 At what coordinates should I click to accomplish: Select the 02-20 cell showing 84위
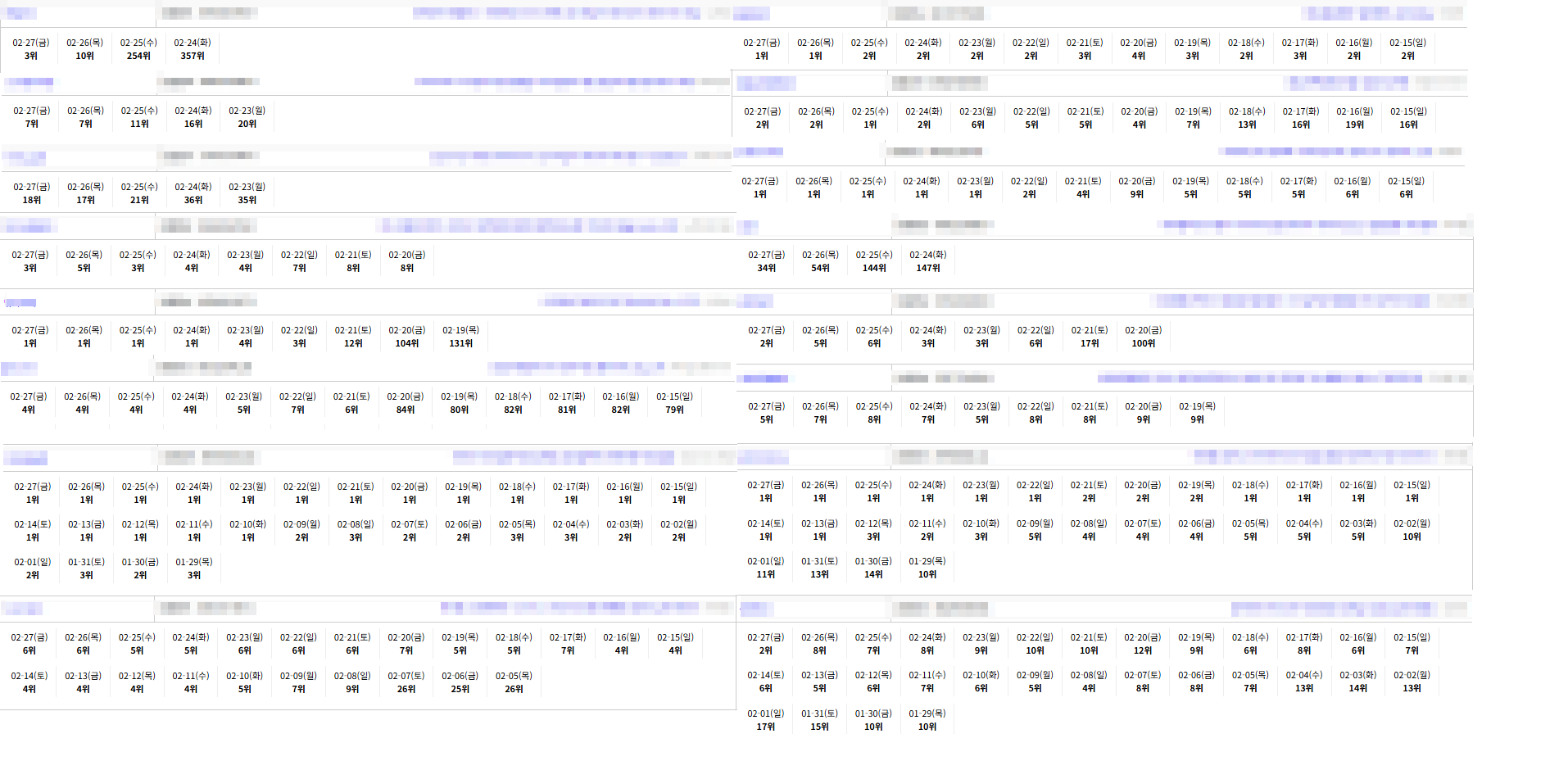[x=405, y=403]
